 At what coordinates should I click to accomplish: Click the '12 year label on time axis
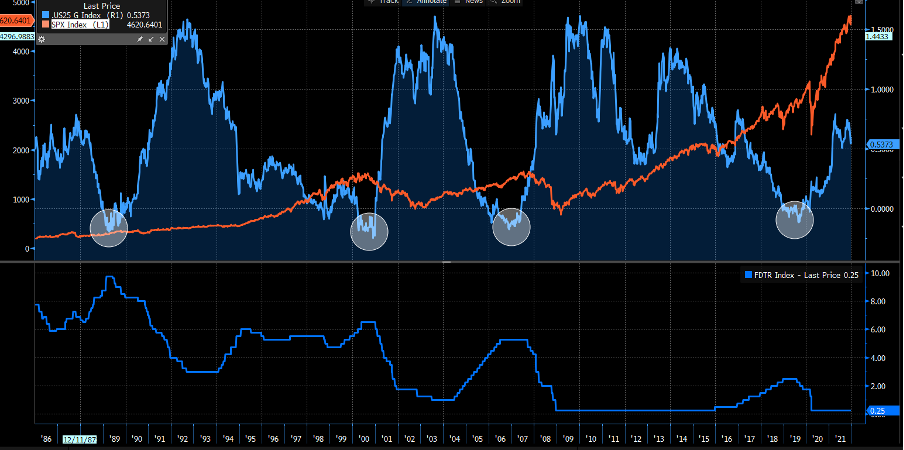(x=636, y=439)
